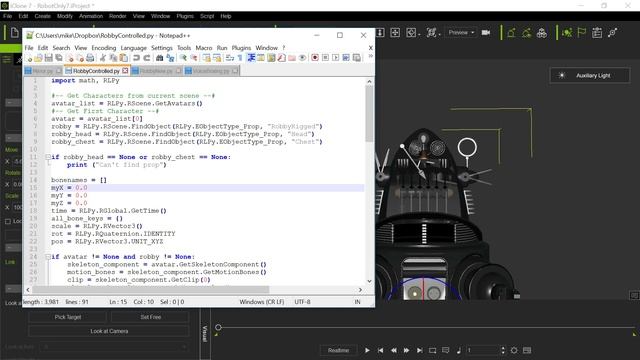Click the iClone cubes prop icon
Screen dimensions: 640x360
(x=542, y=33)
